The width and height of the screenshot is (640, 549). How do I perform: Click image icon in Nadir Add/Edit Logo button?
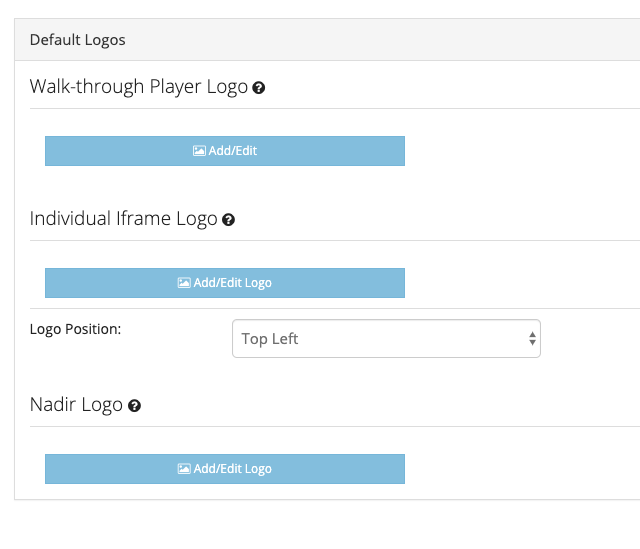(184, 469)
